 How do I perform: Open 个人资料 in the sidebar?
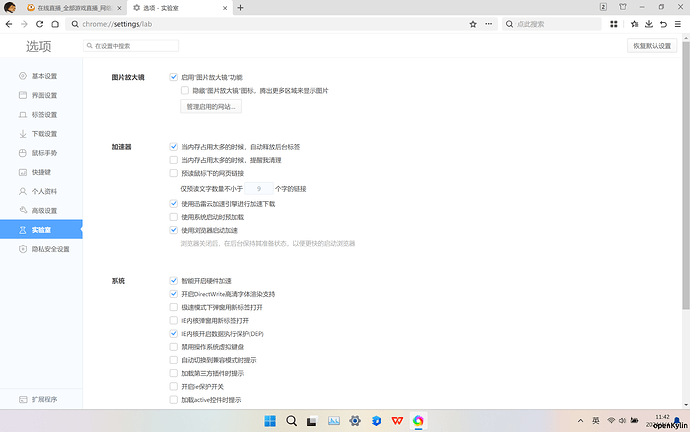tap(41, 191)
